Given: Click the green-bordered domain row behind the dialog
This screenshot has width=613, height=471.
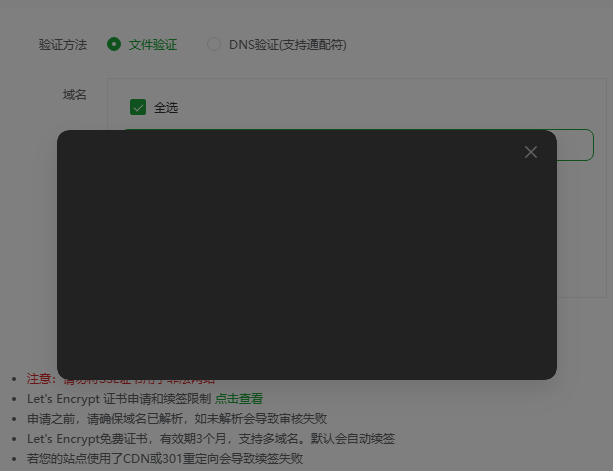Looking at the screenshot, I should tap(575, 145).
